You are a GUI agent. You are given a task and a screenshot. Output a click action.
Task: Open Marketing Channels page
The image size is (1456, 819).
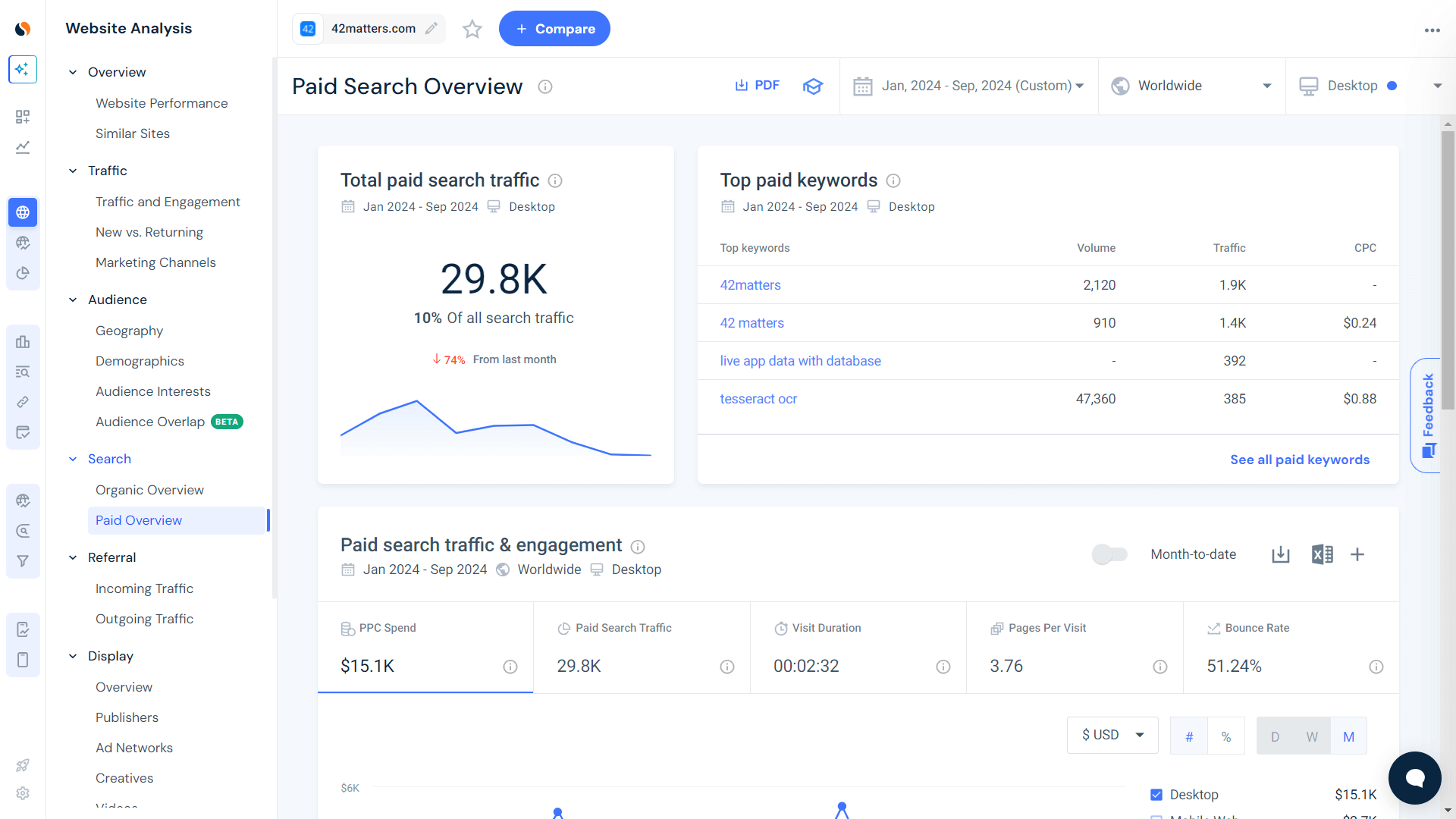pyautogui.click(x=155, y=262)
